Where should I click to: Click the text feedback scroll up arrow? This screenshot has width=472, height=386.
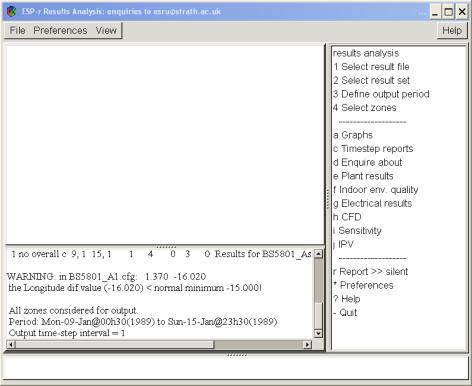pyautogui.click(x=318, y=254)
